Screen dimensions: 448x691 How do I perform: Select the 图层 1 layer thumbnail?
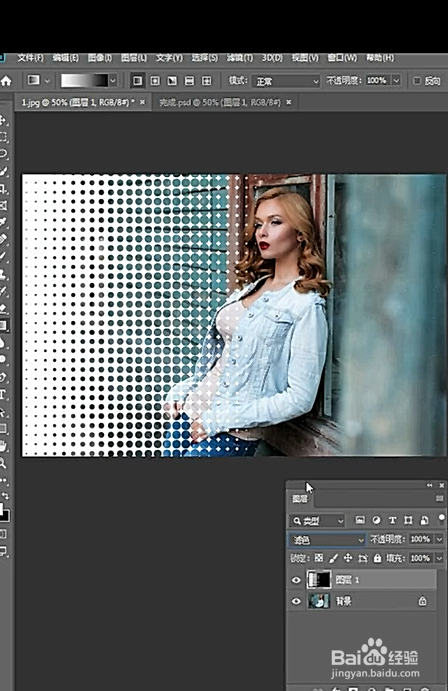click(319, 580)
